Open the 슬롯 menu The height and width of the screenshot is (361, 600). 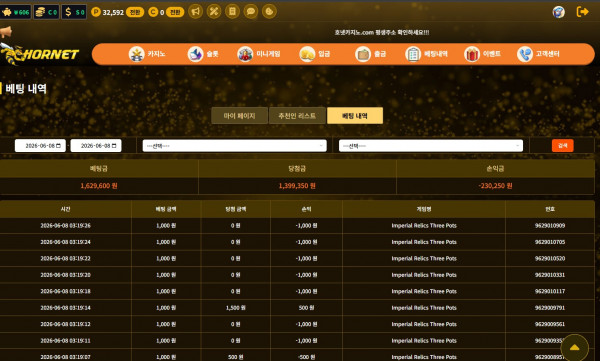[x=212, y=54]
